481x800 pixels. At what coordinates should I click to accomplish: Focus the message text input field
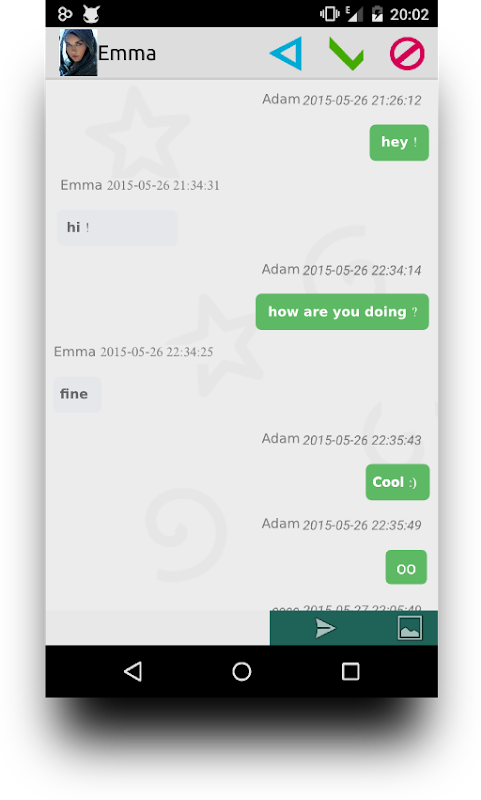[158, 628]
